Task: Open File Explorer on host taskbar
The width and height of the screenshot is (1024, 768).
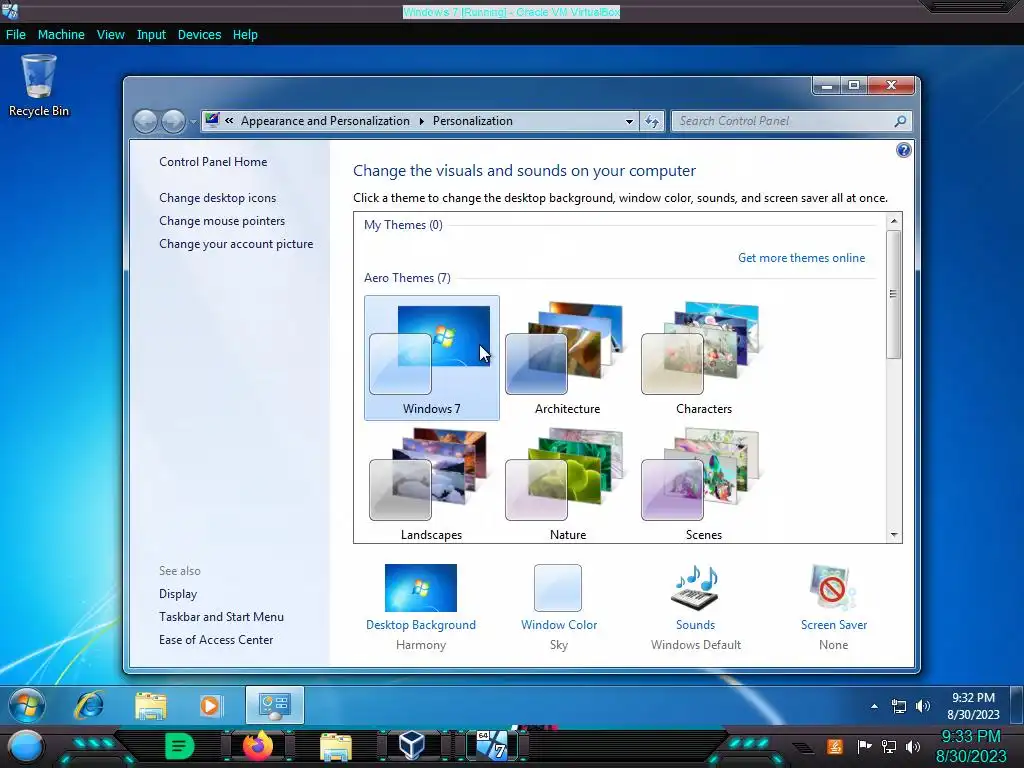Action: click(x=336, y=746)
